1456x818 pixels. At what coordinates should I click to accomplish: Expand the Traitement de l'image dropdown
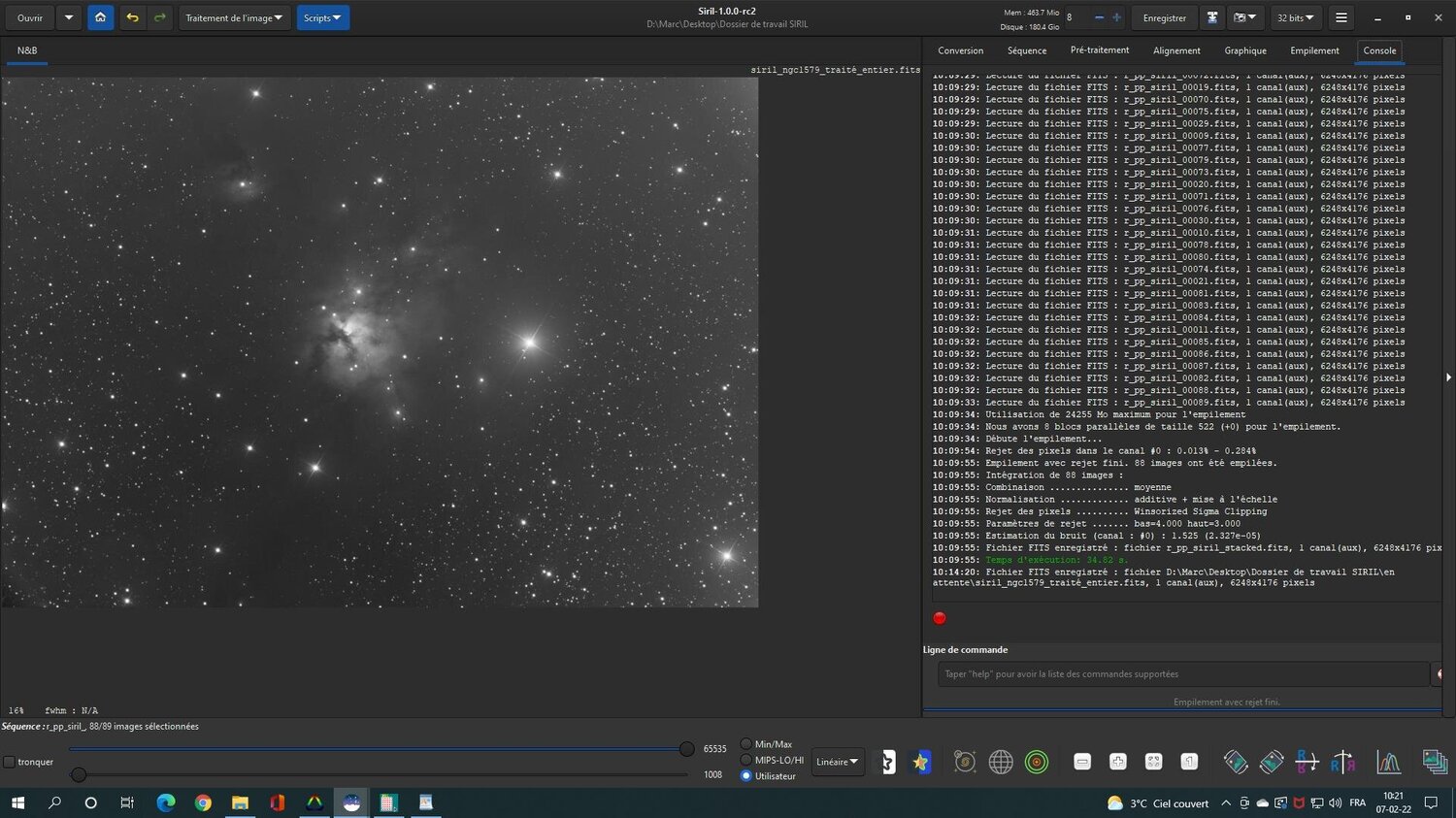[234, 17]
